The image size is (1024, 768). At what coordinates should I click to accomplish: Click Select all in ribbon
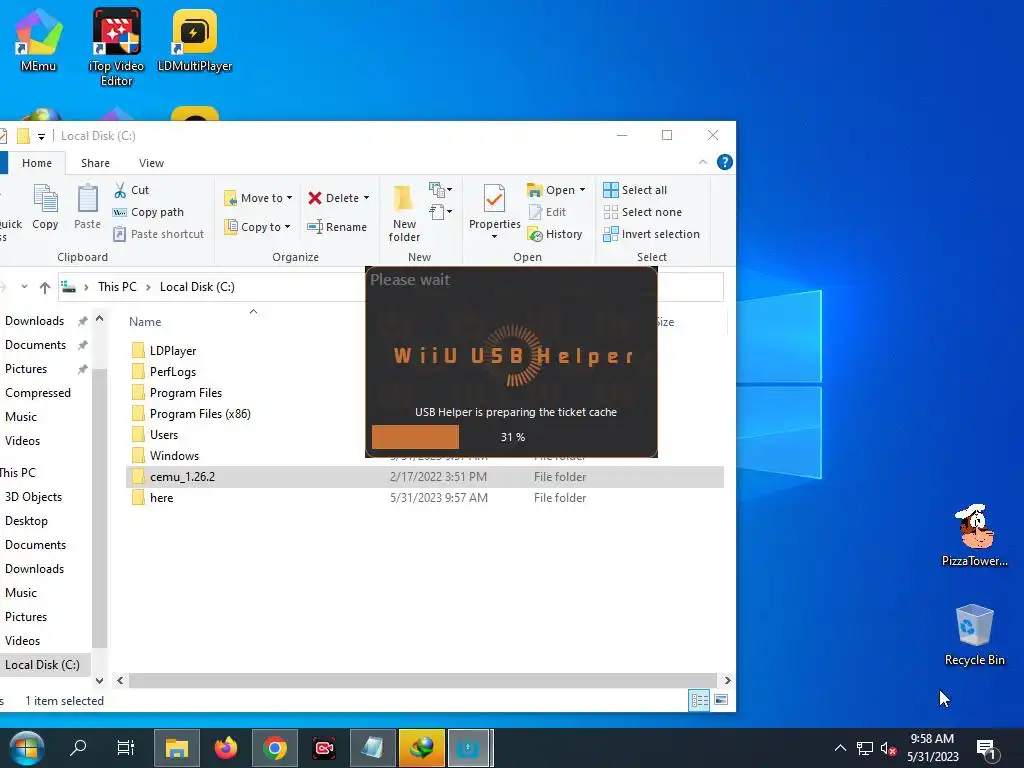click(635, 190)
